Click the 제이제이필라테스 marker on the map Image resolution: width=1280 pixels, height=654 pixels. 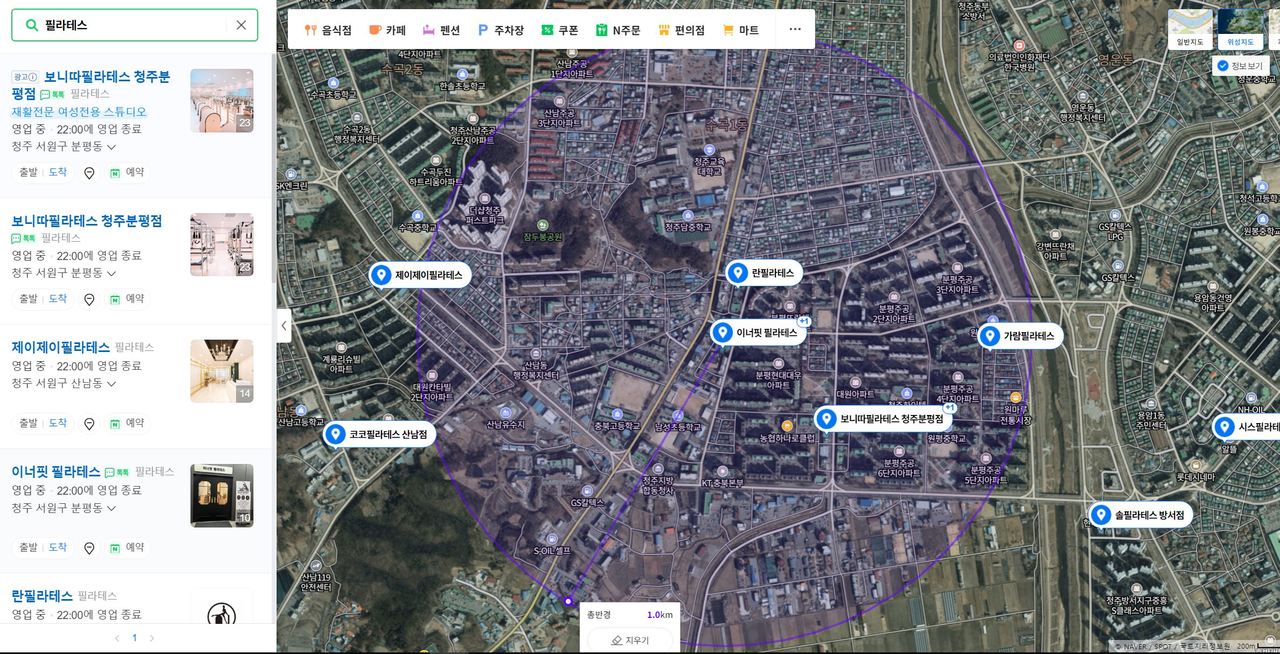pos(419,275)
